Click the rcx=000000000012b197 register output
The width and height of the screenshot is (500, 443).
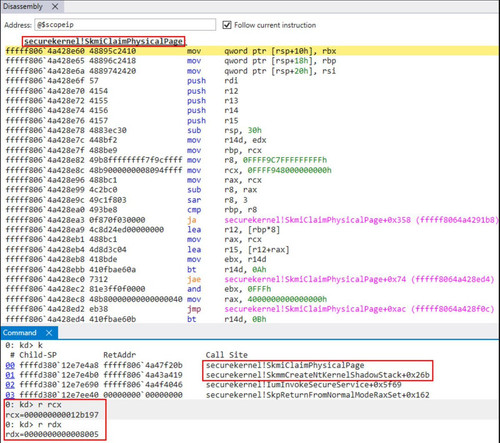tap(52, 415)
